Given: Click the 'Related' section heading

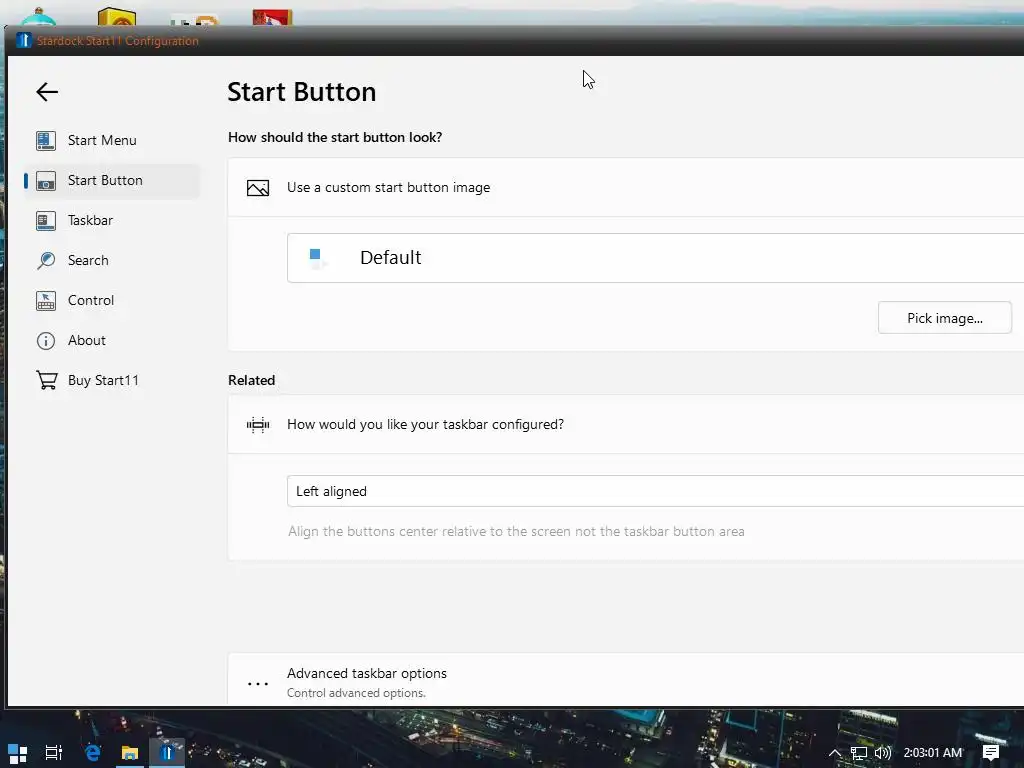Looking at the screenshot, I should (251, 380).
